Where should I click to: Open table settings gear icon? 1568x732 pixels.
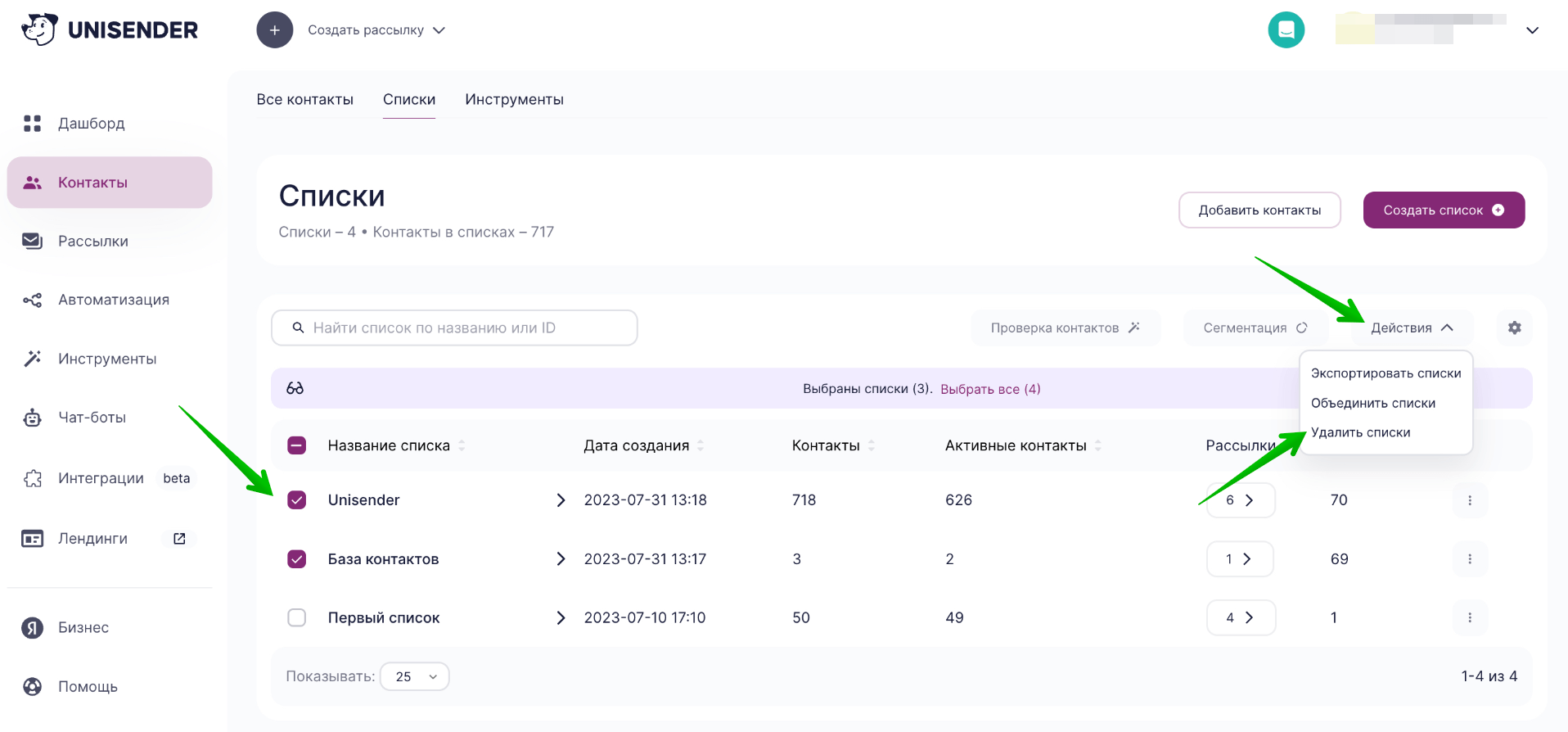pyautogui.click(x=1515, y=328)
